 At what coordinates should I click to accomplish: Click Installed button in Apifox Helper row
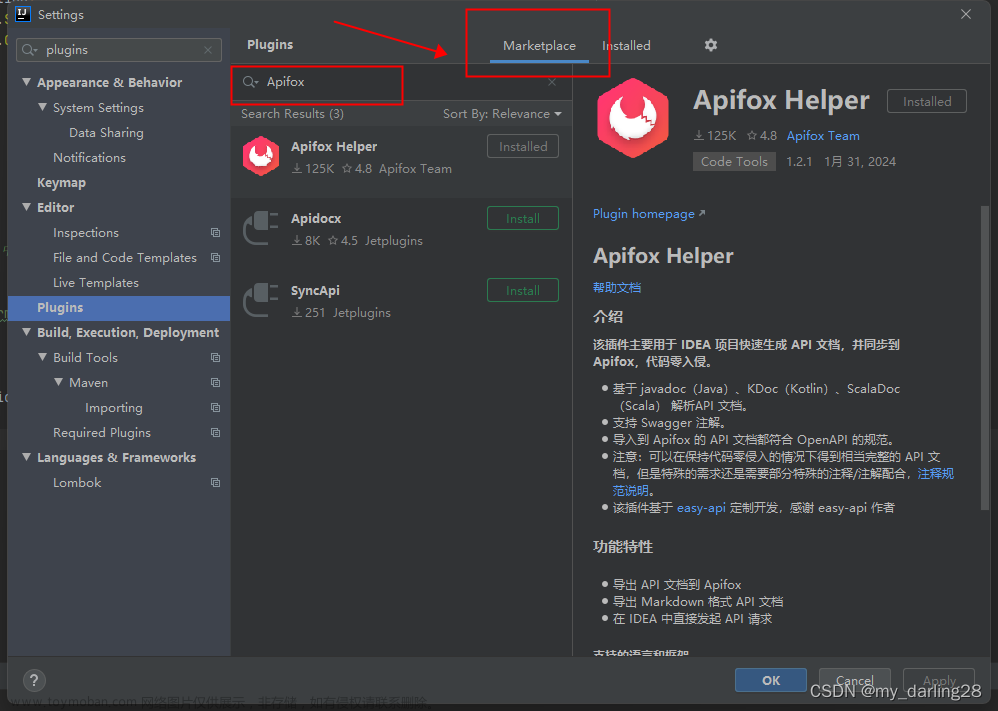(x=523, y=146)
